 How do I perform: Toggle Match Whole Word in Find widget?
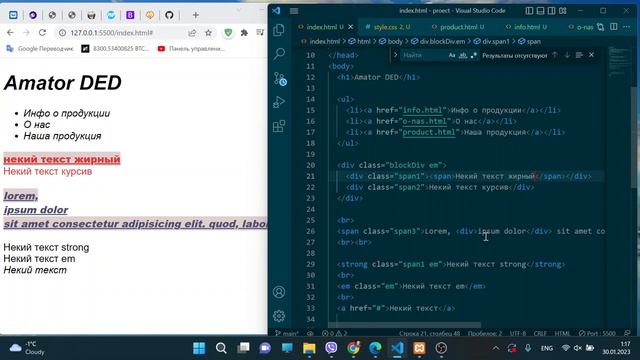point(463,55)
